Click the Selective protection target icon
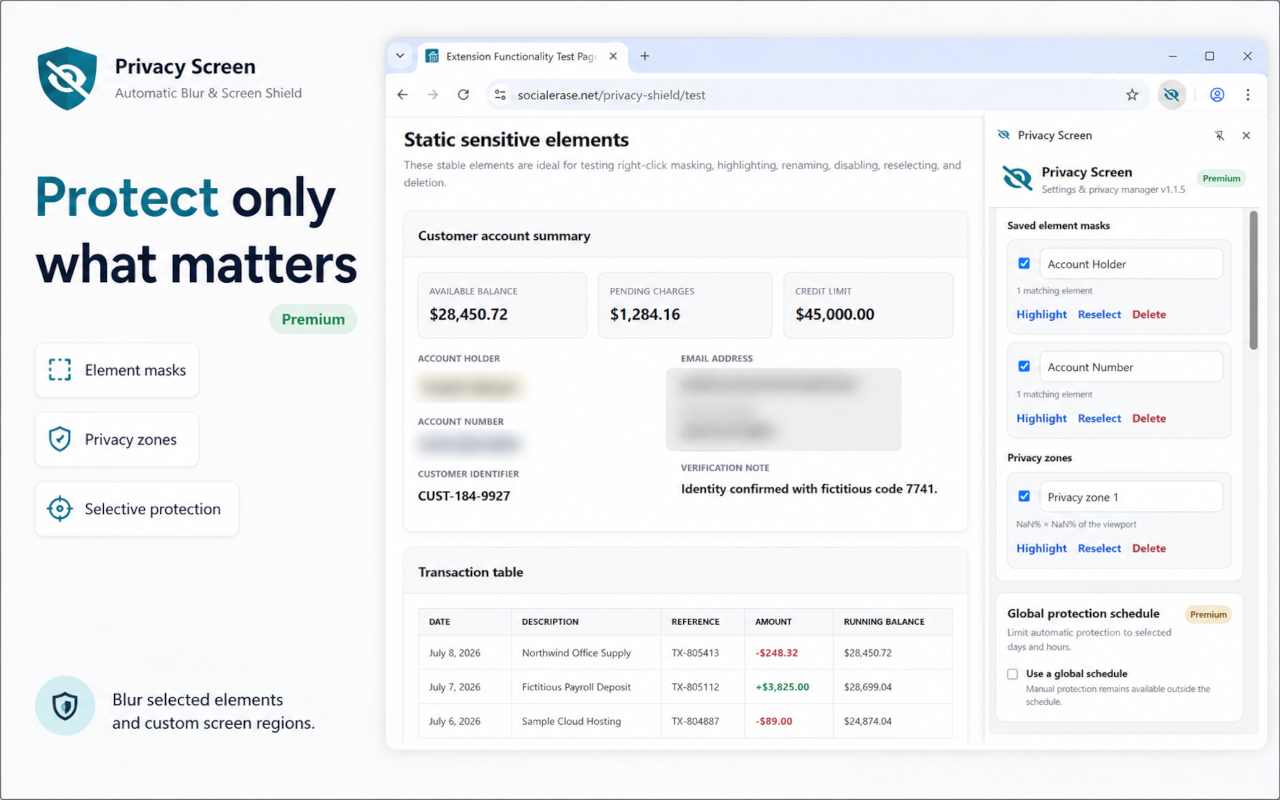The width and height of the screenshot is (1280, 800). [x=60, y=509]
